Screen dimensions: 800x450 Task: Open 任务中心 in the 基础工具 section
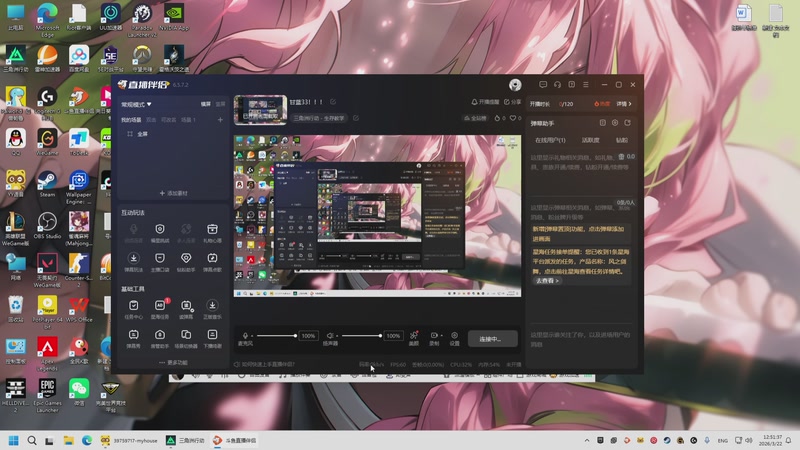point(134,309)
